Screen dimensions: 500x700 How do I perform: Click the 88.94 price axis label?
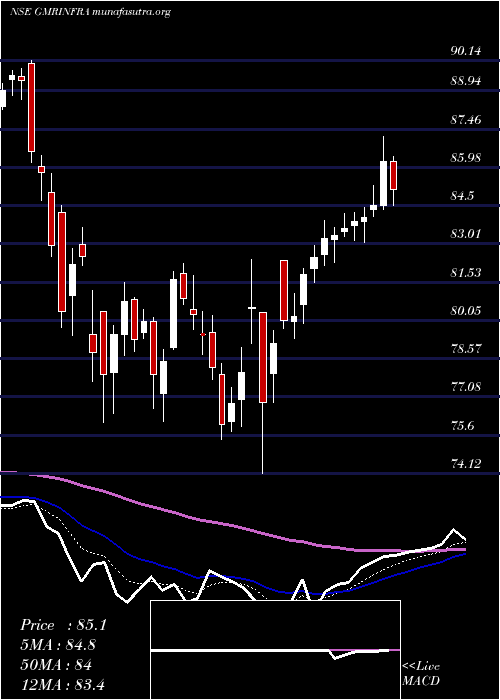(x=466, y=81)
